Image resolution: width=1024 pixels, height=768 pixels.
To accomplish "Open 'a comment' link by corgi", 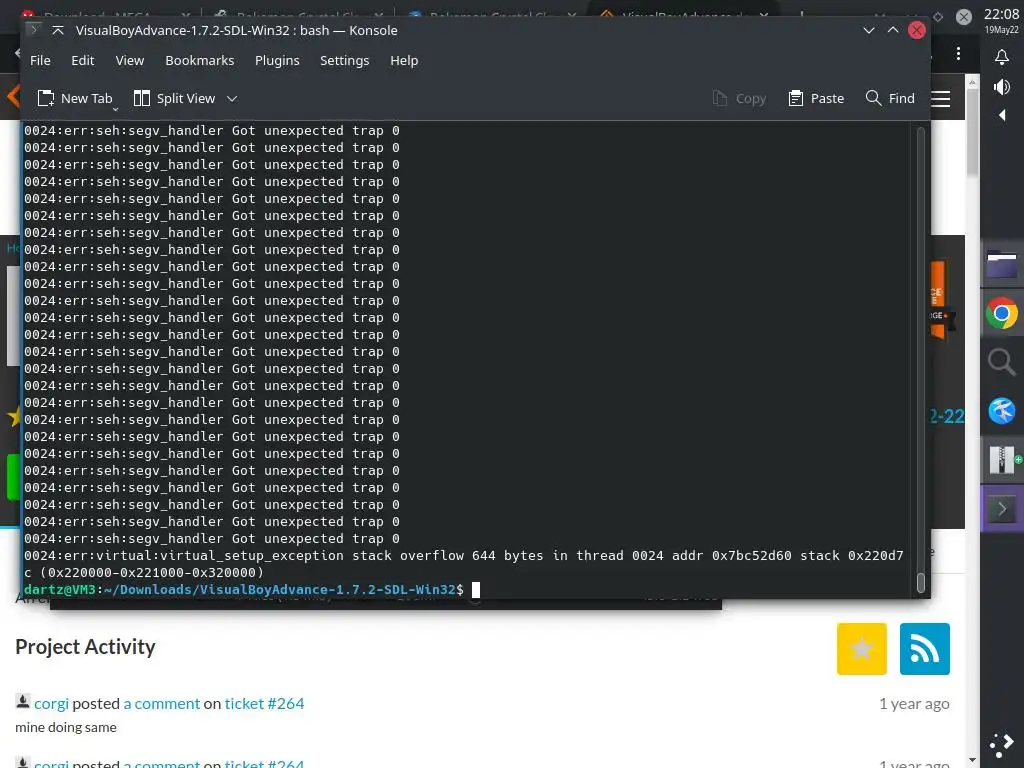I will pyautogui.click(x=161, y=703).
